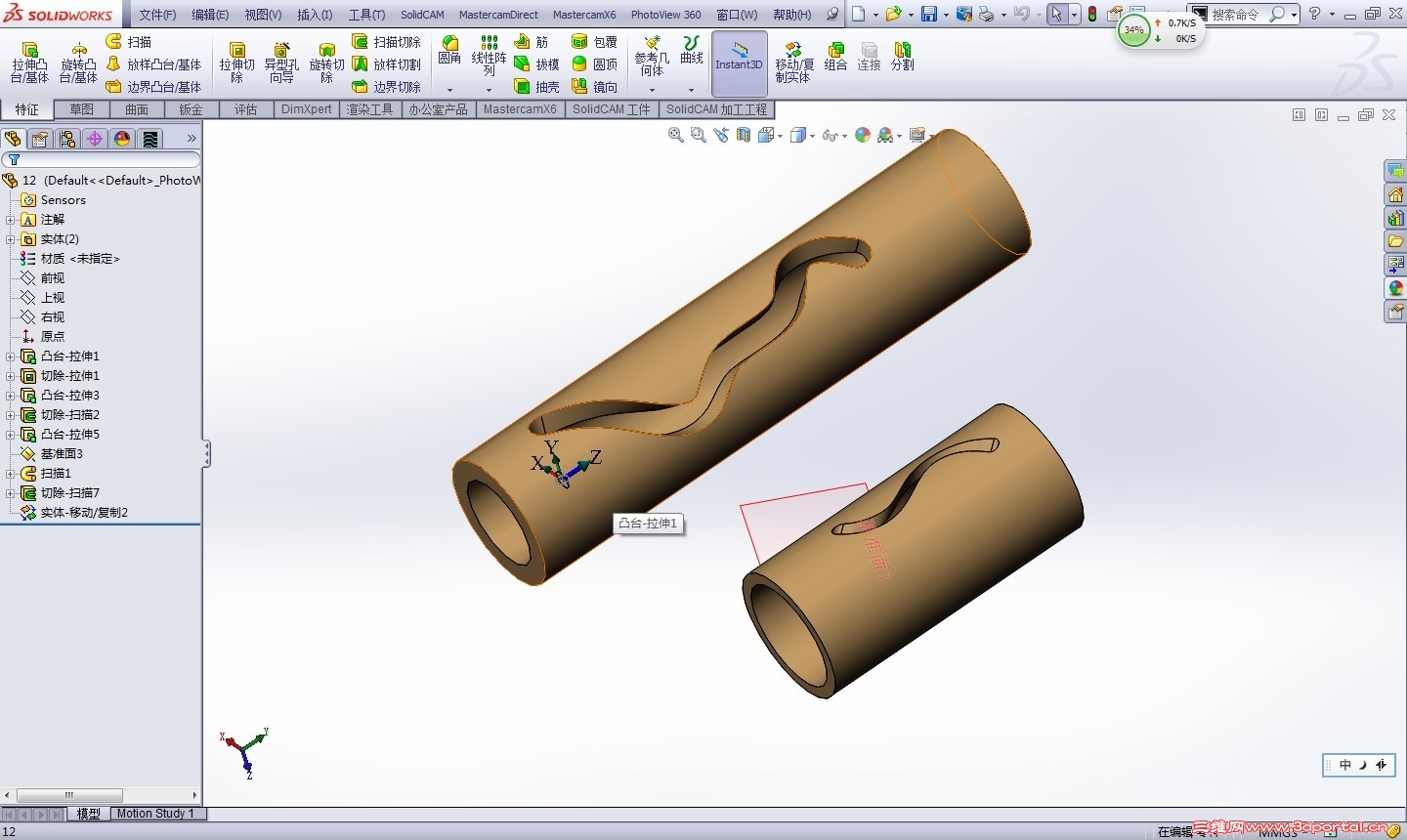Expand the 扫描1 feature node
The height and width of the screenshot is (840, 1407).
11,474
